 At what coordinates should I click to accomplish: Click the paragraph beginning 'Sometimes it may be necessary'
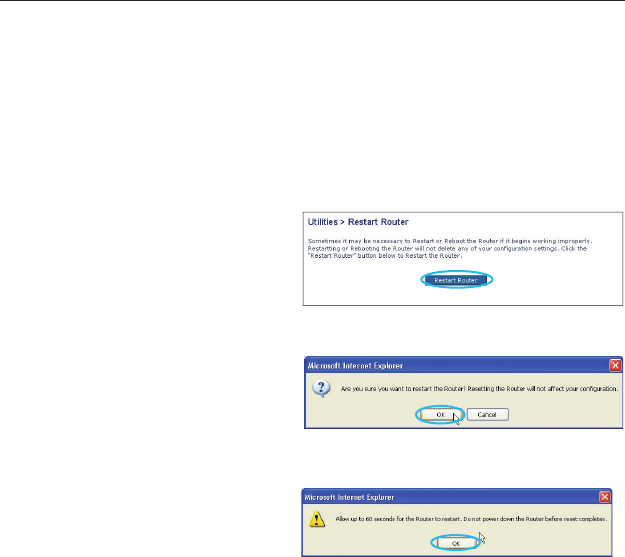coord(450,248)
